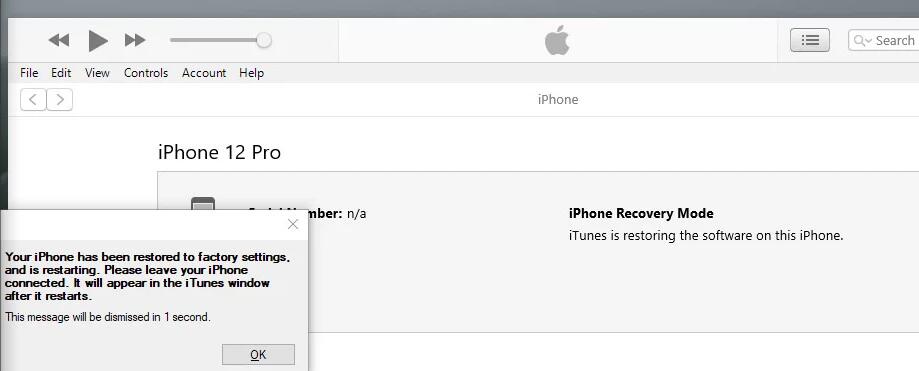Skip ahead with the fast-forward button
This screenshot has height=371, width=919.
[135, 40]
